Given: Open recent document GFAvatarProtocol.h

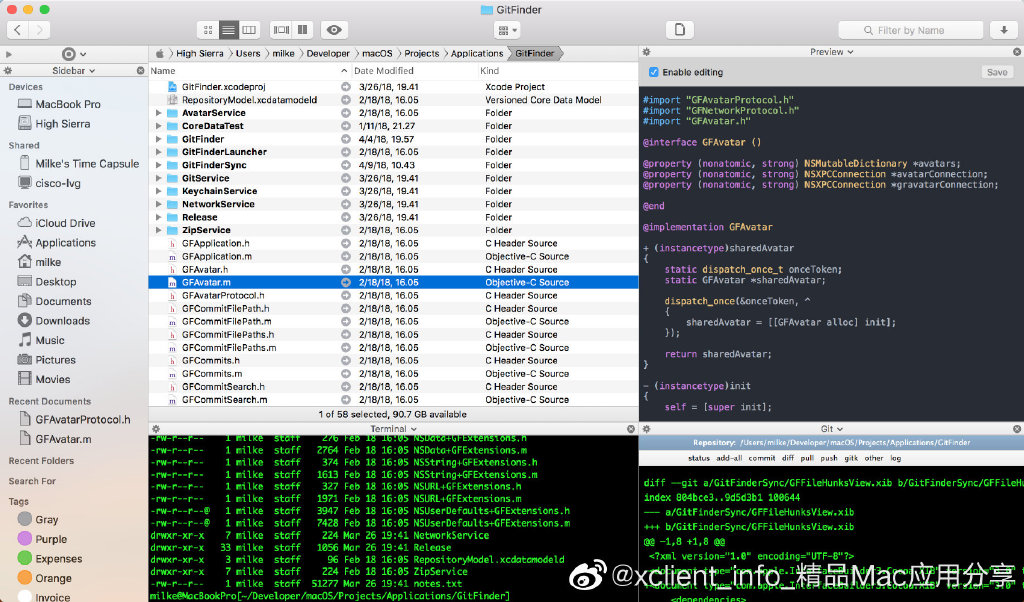Looking at the screenshot, I should coord(83,419).
